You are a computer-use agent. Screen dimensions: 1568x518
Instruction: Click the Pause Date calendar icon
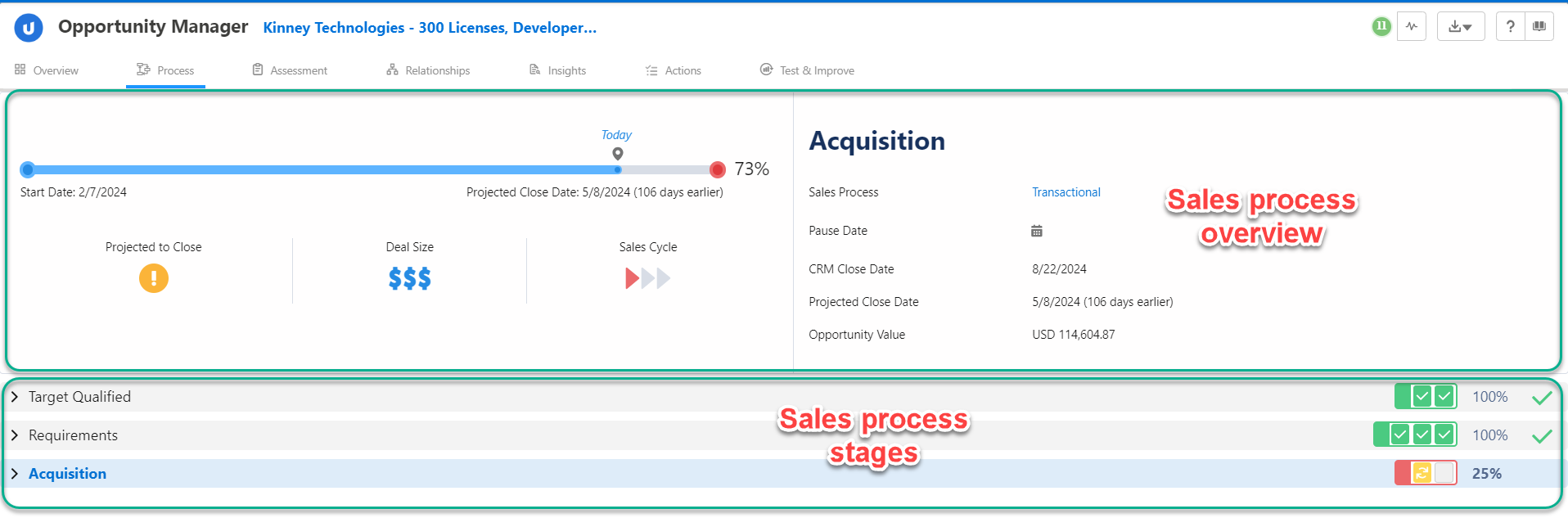tap(1037, 231)
